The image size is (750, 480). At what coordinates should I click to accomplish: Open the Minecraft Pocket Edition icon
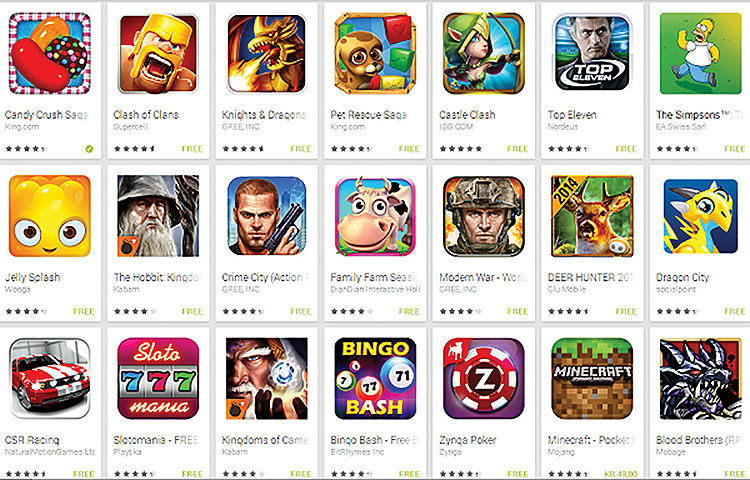coord(592,379)
